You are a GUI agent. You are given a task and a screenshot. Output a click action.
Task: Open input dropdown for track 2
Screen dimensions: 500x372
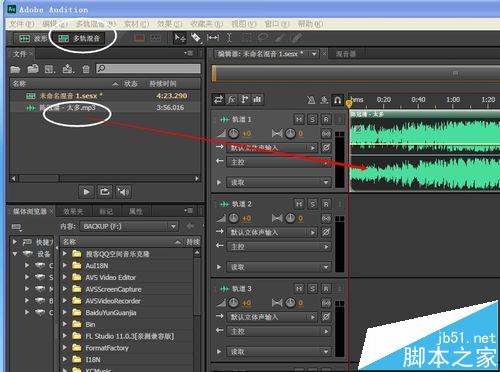[x=272, y=232]
